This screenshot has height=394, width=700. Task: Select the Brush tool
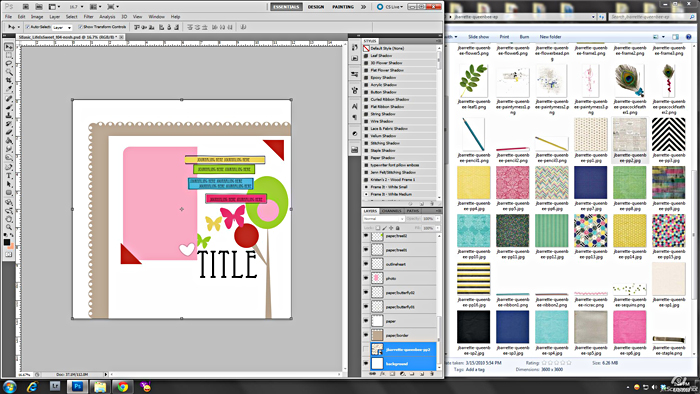8,108
